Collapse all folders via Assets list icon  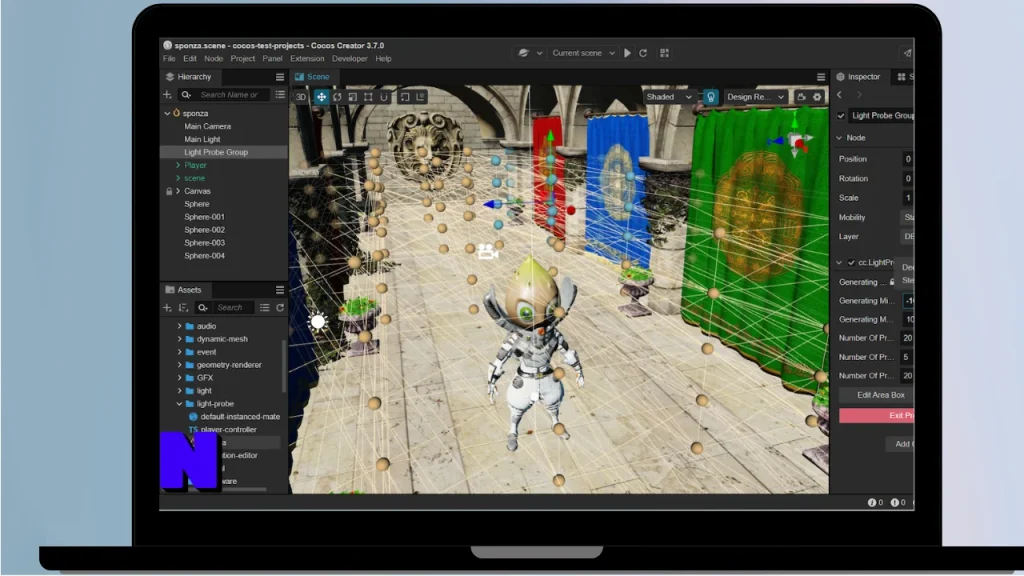(x=264, y=308)
